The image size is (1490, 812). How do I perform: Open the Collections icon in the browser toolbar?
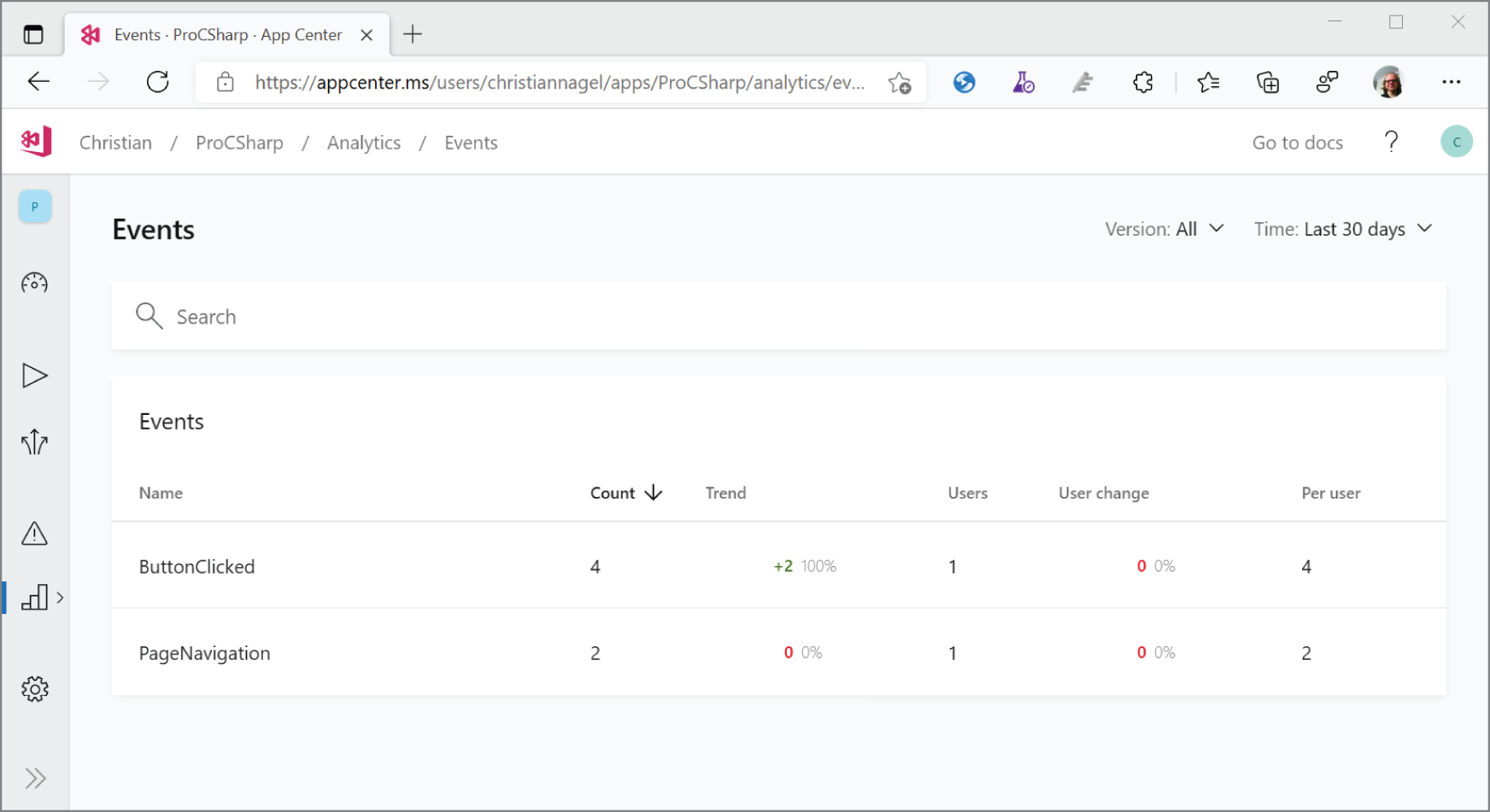(1268, 82)
